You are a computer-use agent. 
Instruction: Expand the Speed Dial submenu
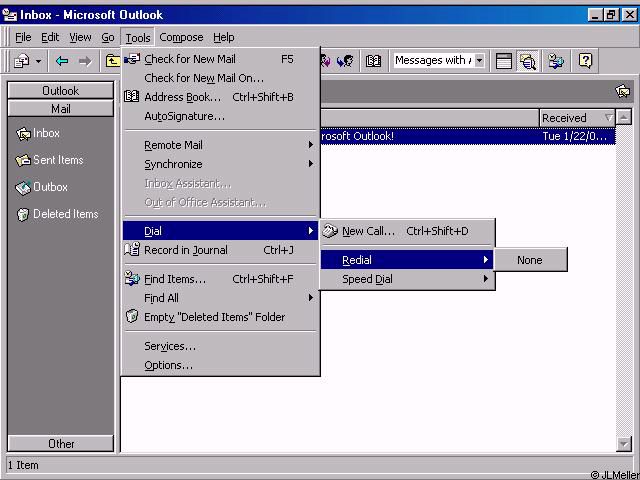click(407, 279)
